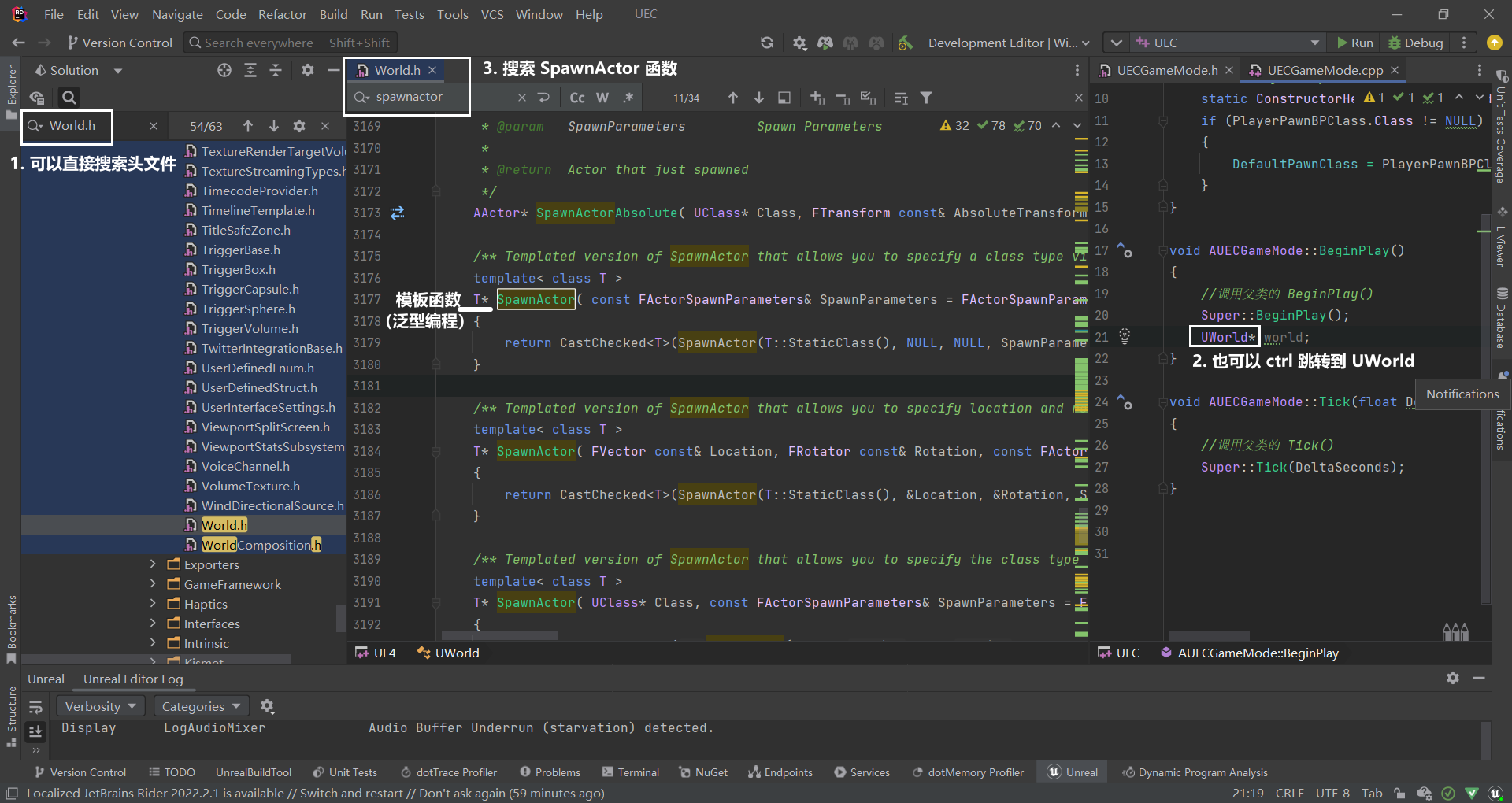This screenshot has height=803, width=1512.
Task: Switch to the UECGameMode.h tab
Action: click(x=1166, y=71)
